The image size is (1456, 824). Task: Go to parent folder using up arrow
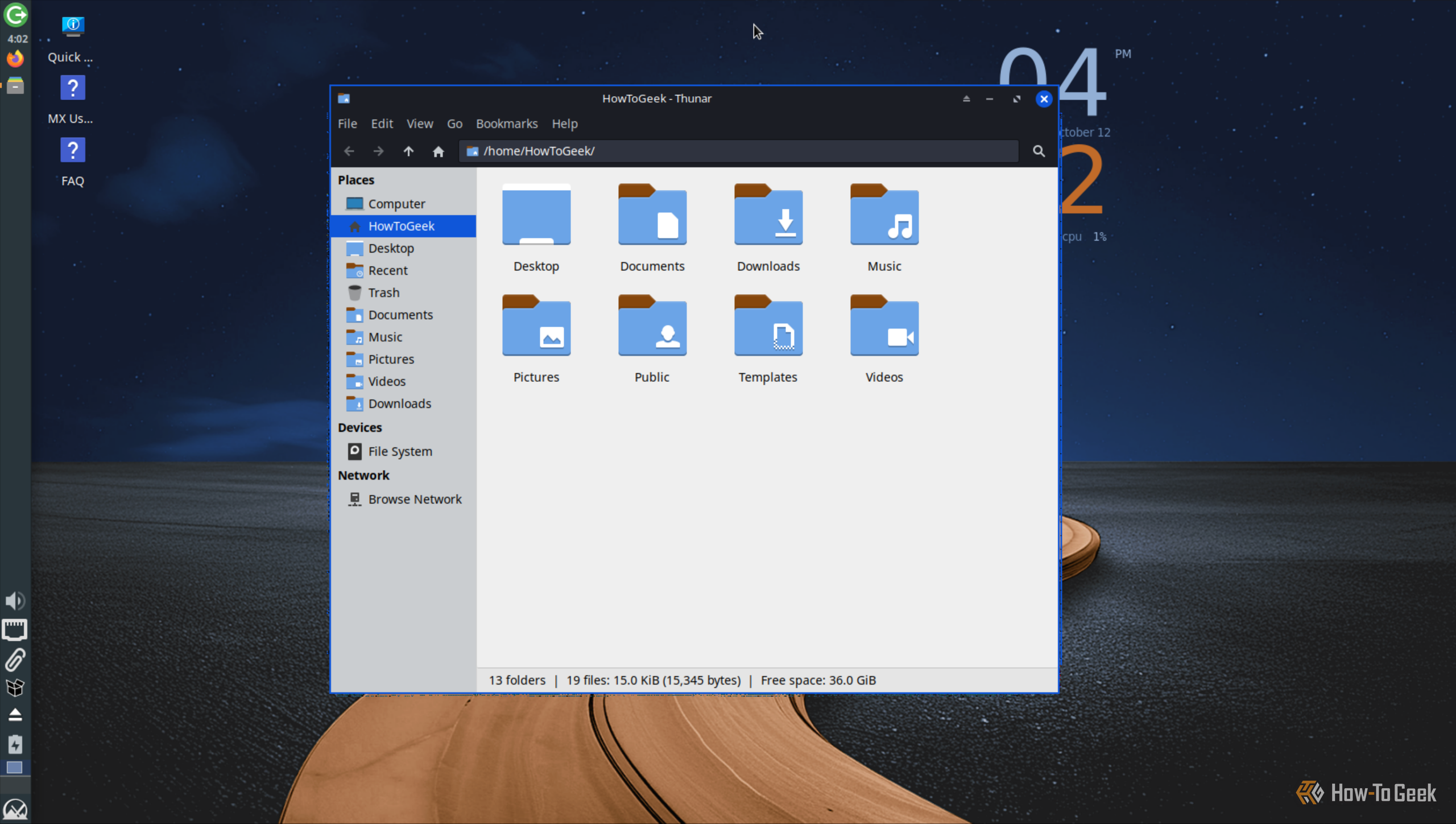[408, 151]
